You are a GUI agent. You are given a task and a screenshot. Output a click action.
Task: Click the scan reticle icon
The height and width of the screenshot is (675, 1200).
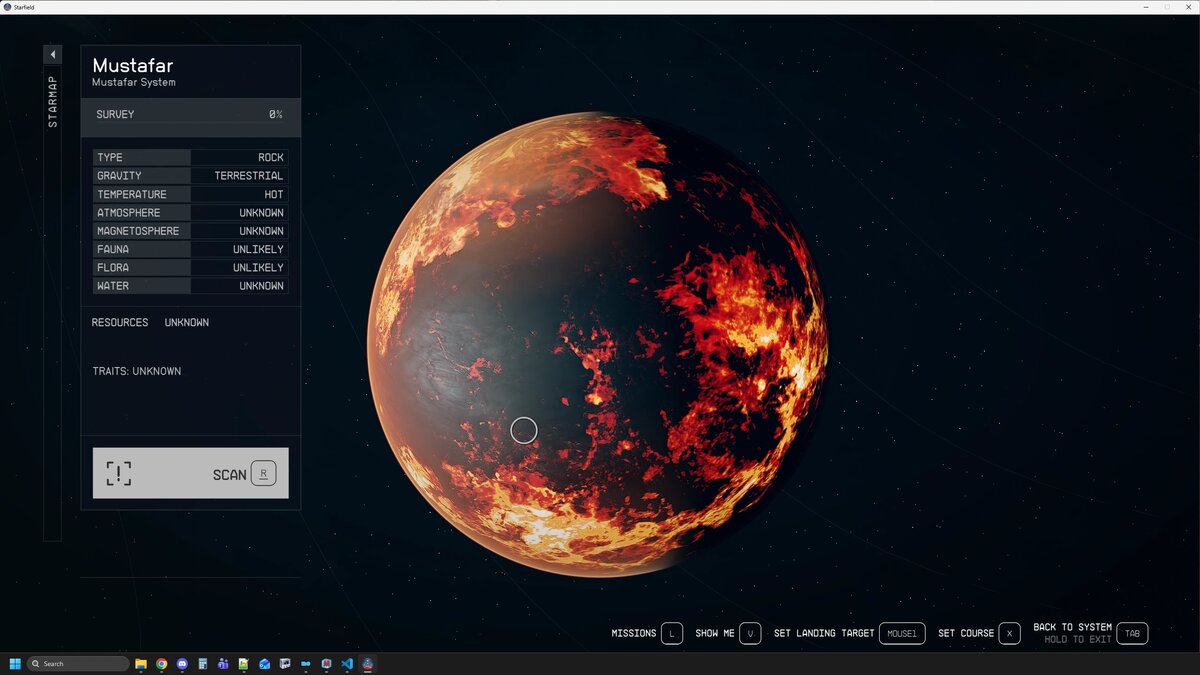pos(119,474)
